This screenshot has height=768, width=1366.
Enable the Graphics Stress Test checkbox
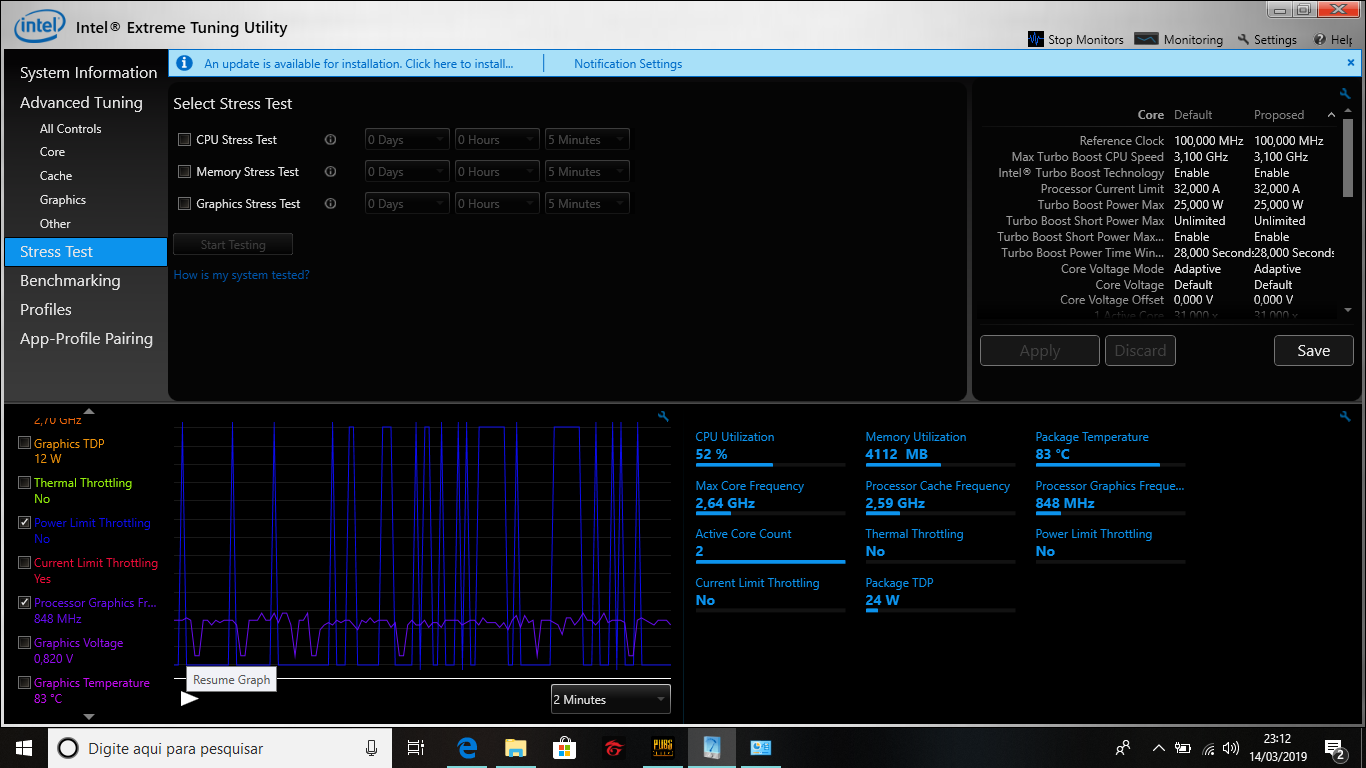coord(184,204)
